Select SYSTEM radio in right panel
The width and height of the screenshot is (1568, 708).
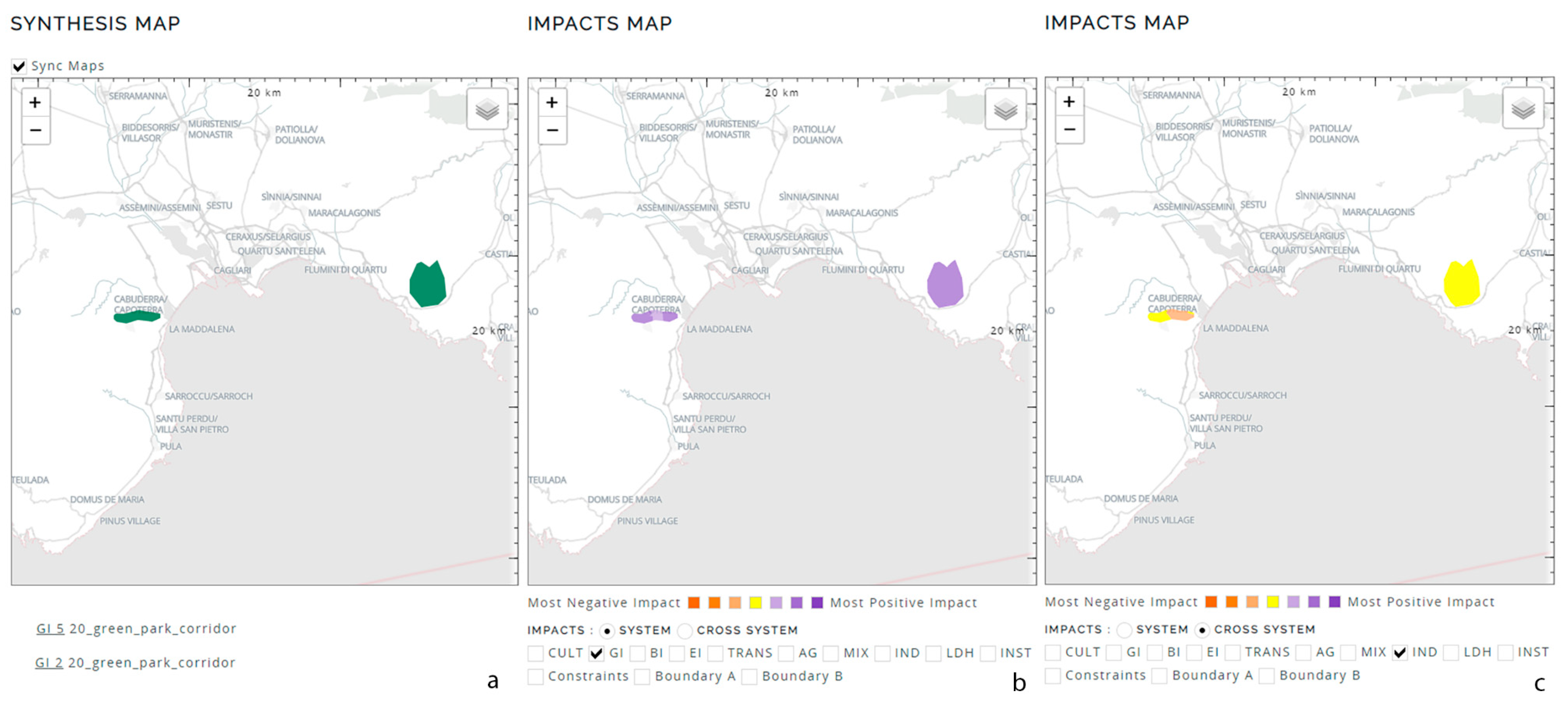pos(1124,630)
